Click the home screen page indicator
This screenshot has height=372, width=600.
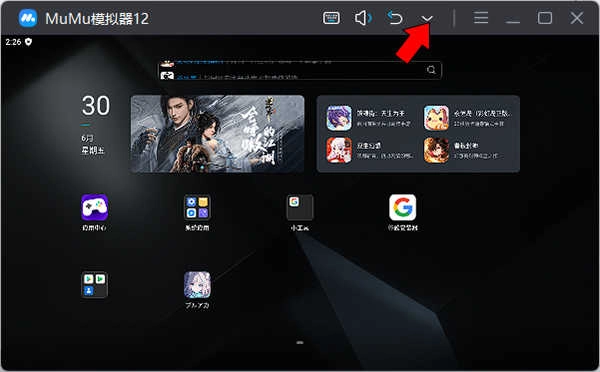coord(300,343)
